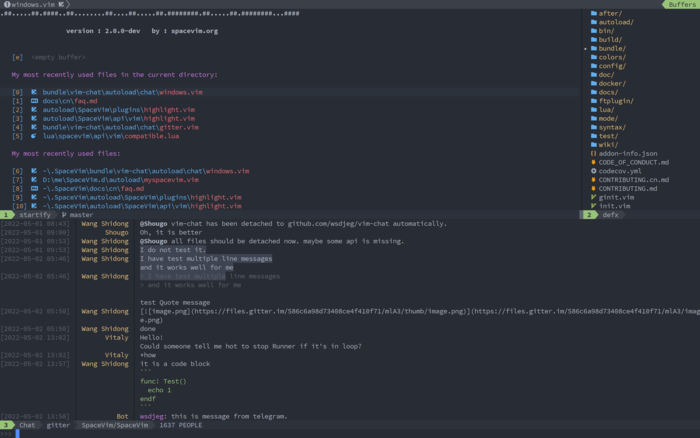The image size is (700, 438).
Task: Click the gear icon beside codecov.yml
Action: coord(593,171)
